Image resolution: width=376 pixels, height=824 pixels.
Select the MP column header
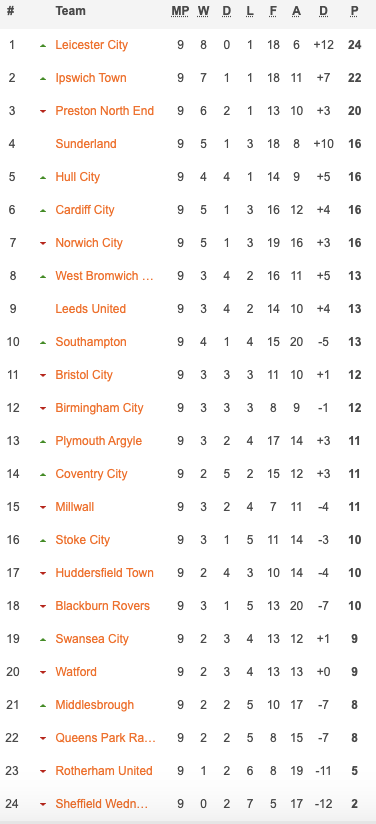pyautogui.click(x=180, y=11)
